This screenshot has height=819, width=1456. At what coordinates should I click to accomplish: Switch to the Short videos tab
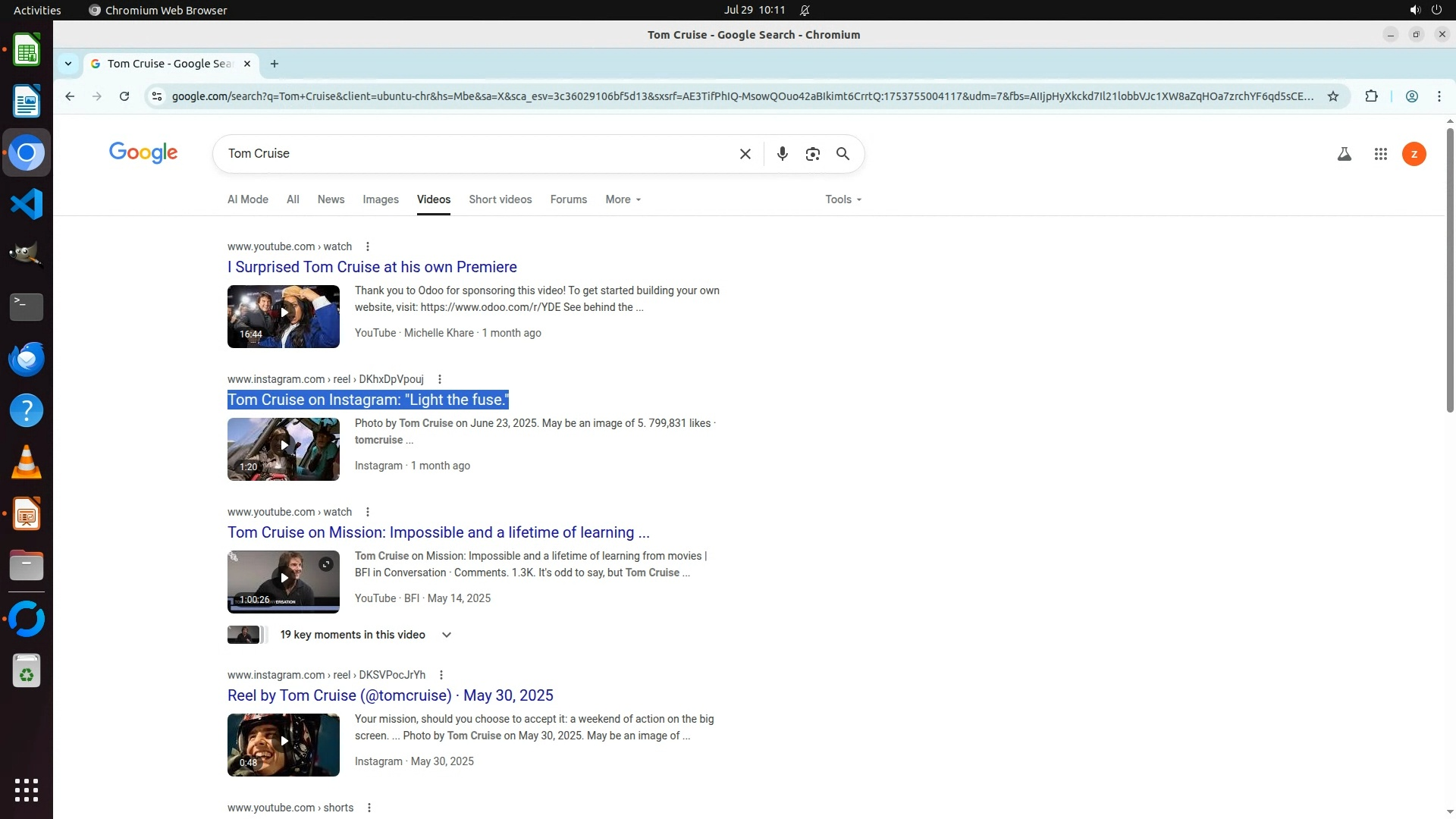(x=500, y=199)
